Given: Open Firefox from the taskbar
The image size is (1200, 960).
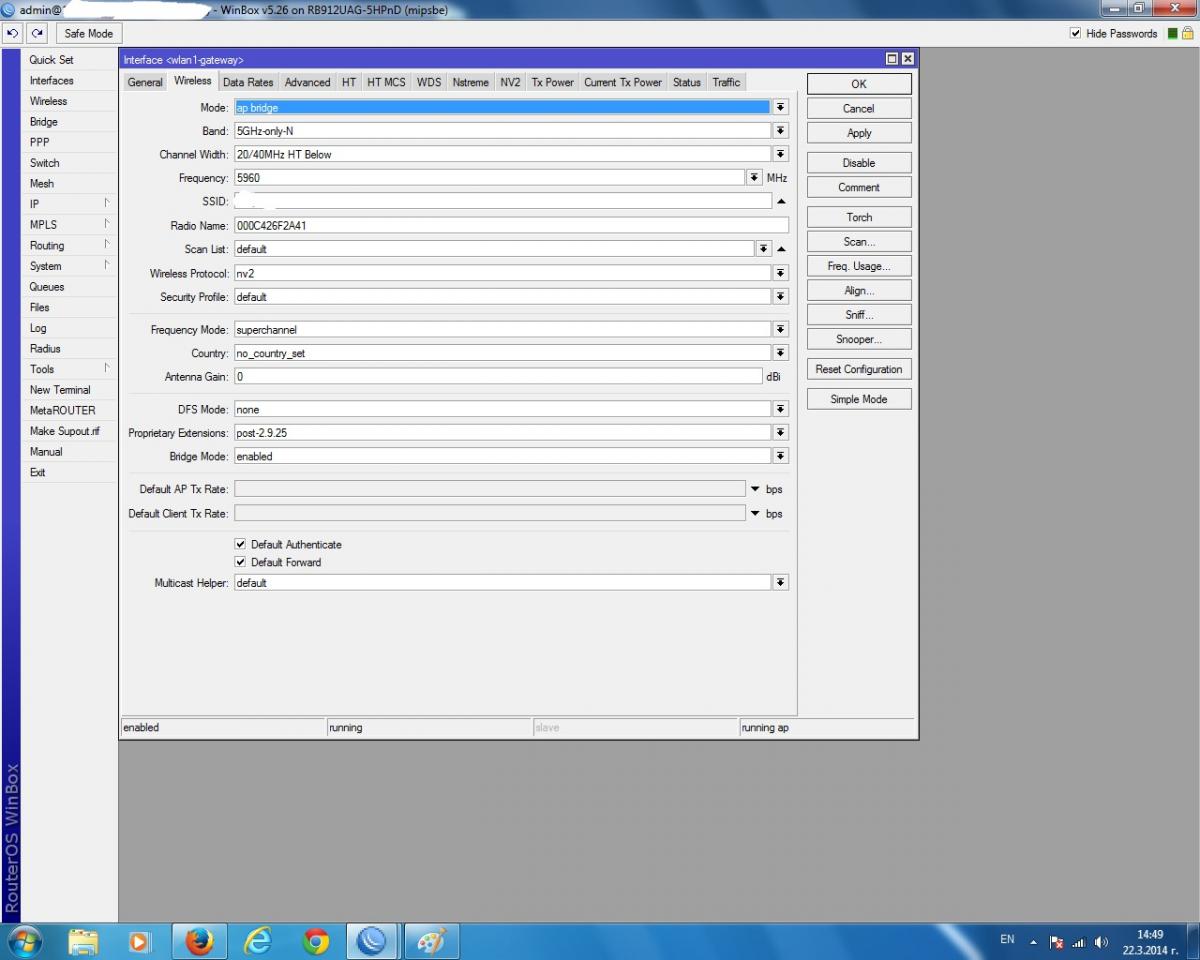Looking at the screenshot, I should (x=199, y=941).
